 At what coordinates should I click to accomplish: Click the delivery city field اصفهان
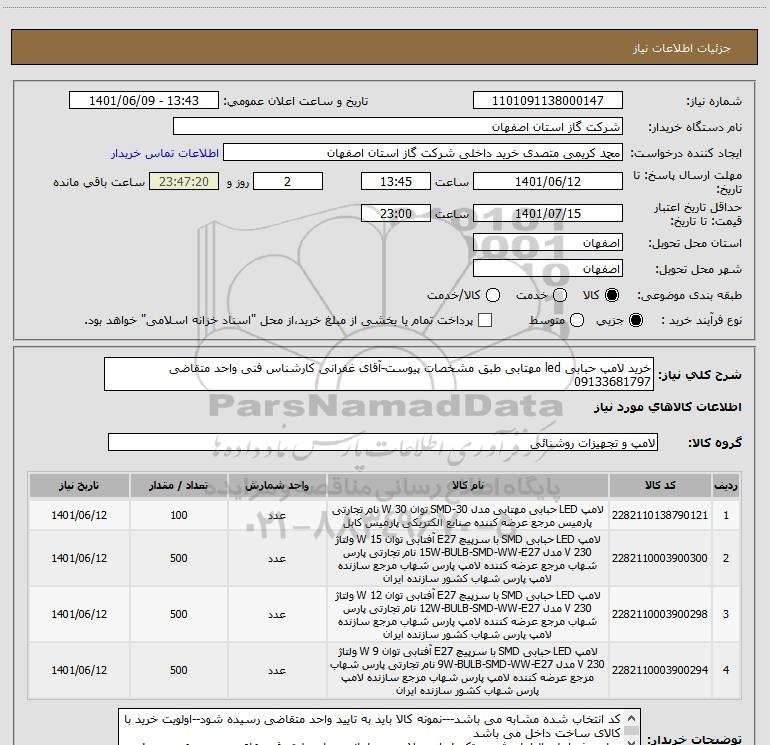[x=548, y=269]
